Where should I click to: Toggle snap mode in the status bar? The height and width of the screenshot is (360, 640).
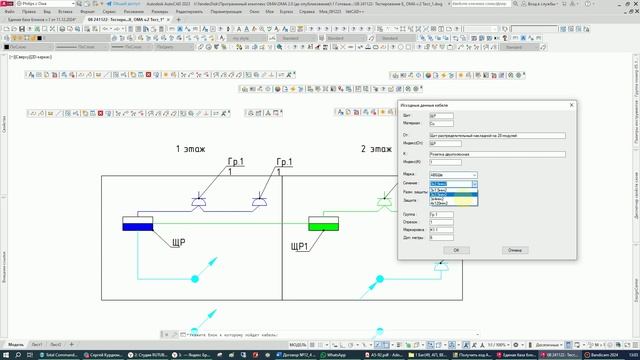tap(320, 345)
